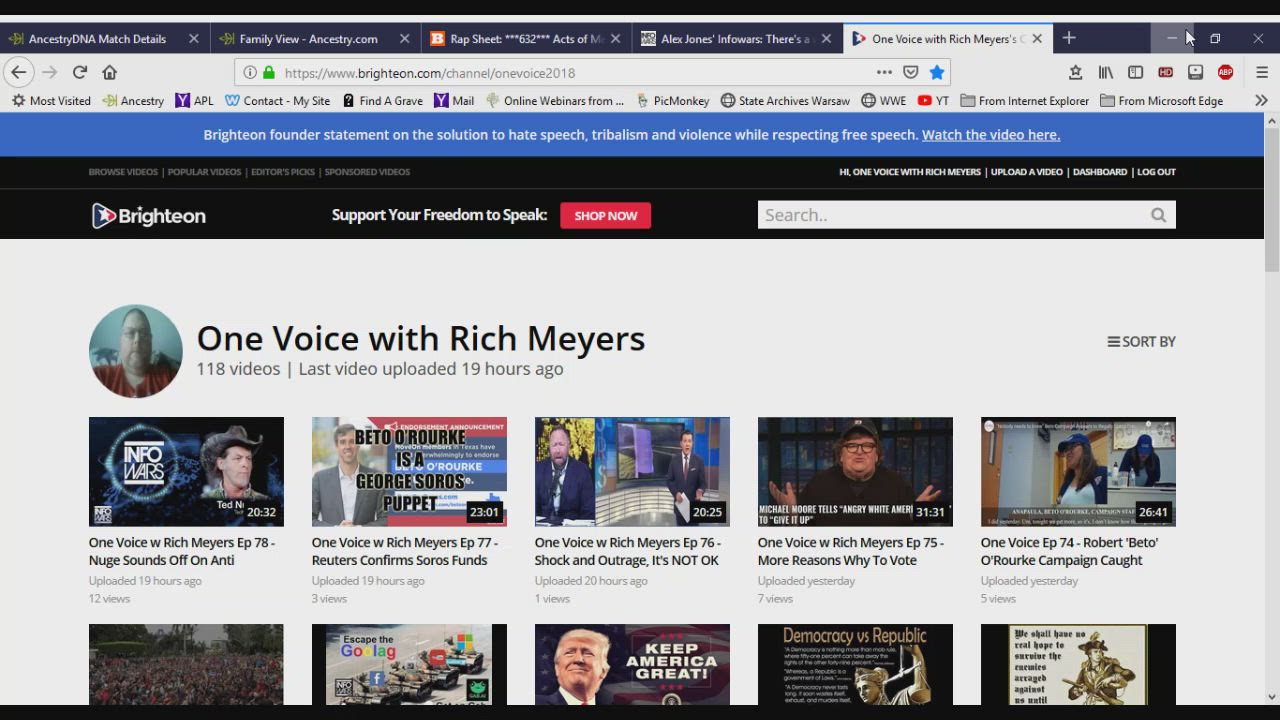Click the Firefox home icon
The width and height of the screenshot is (1280, 720).
tap(110, 72)
